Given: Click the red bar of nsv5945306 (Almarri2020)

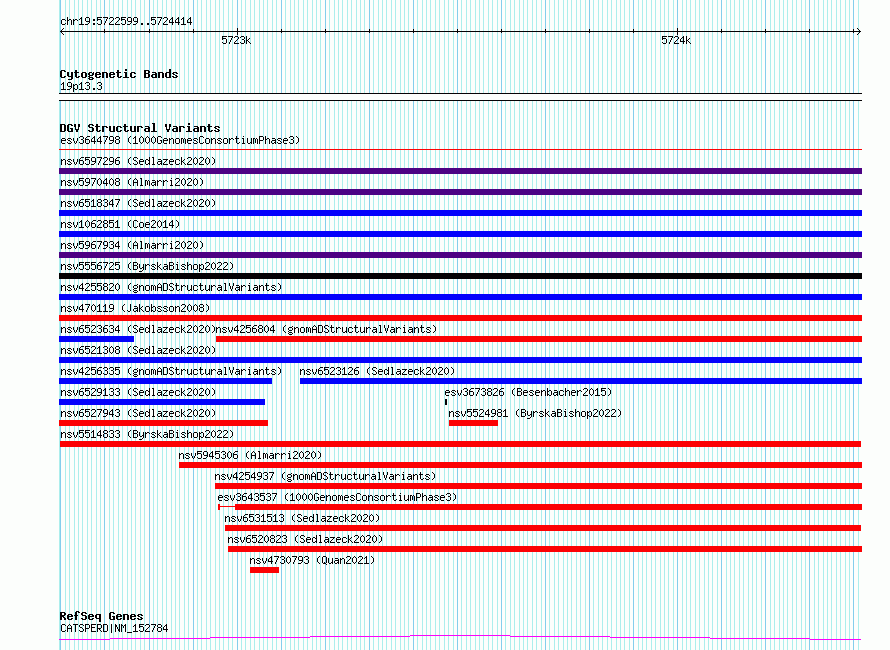Looking at the screenshot, I should [x=520, y=465].
